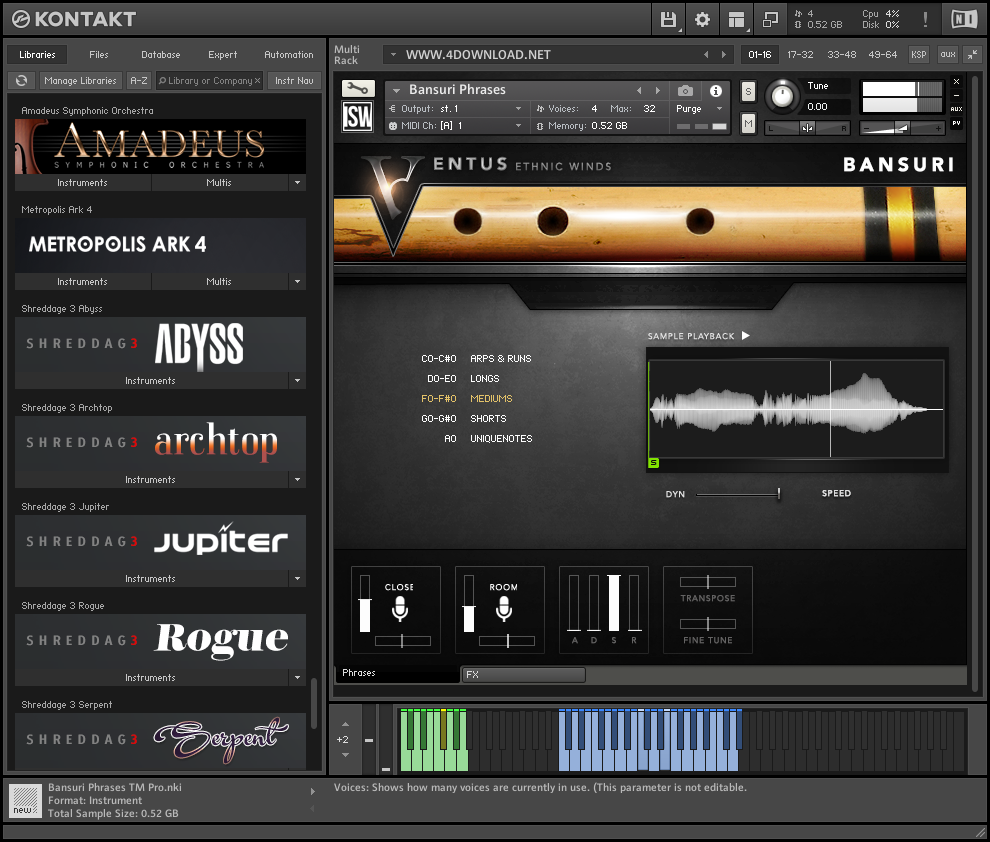990x842 pixels.
Task: Go to previous multi rack preset arrow
Action: tap(706, 55)
